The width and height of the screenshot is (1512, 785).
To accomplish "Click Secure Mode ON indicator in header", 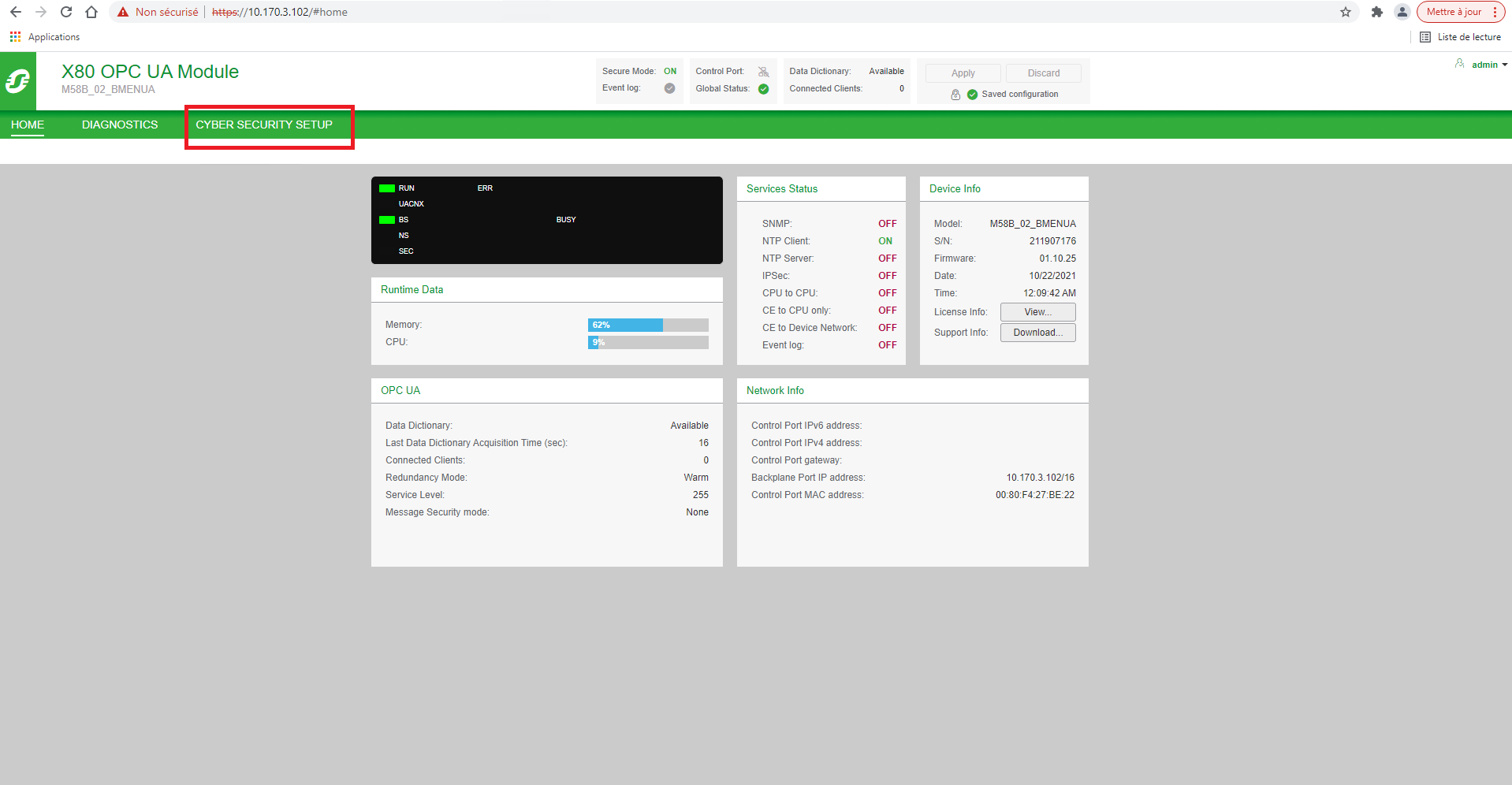I will click(670, 71).
